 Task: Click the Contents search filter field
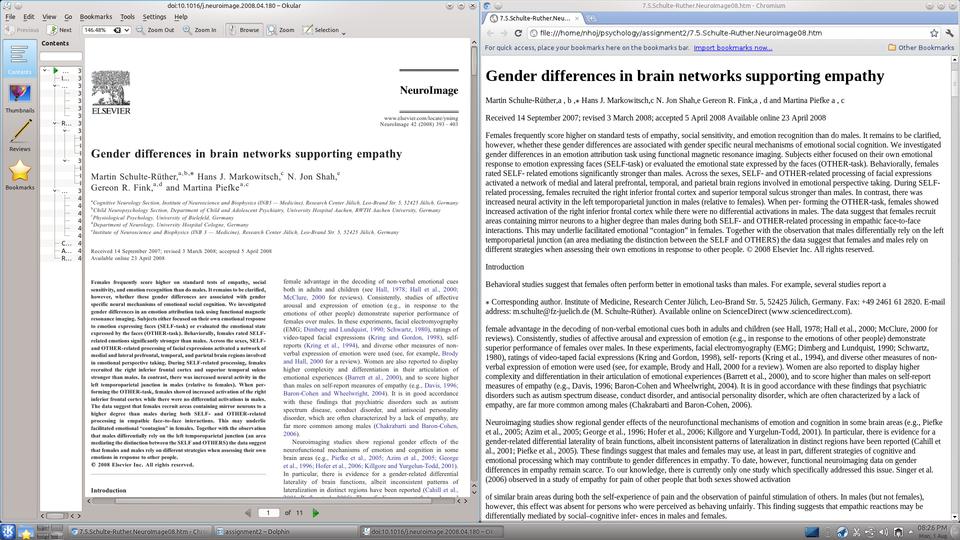point(60,56)
